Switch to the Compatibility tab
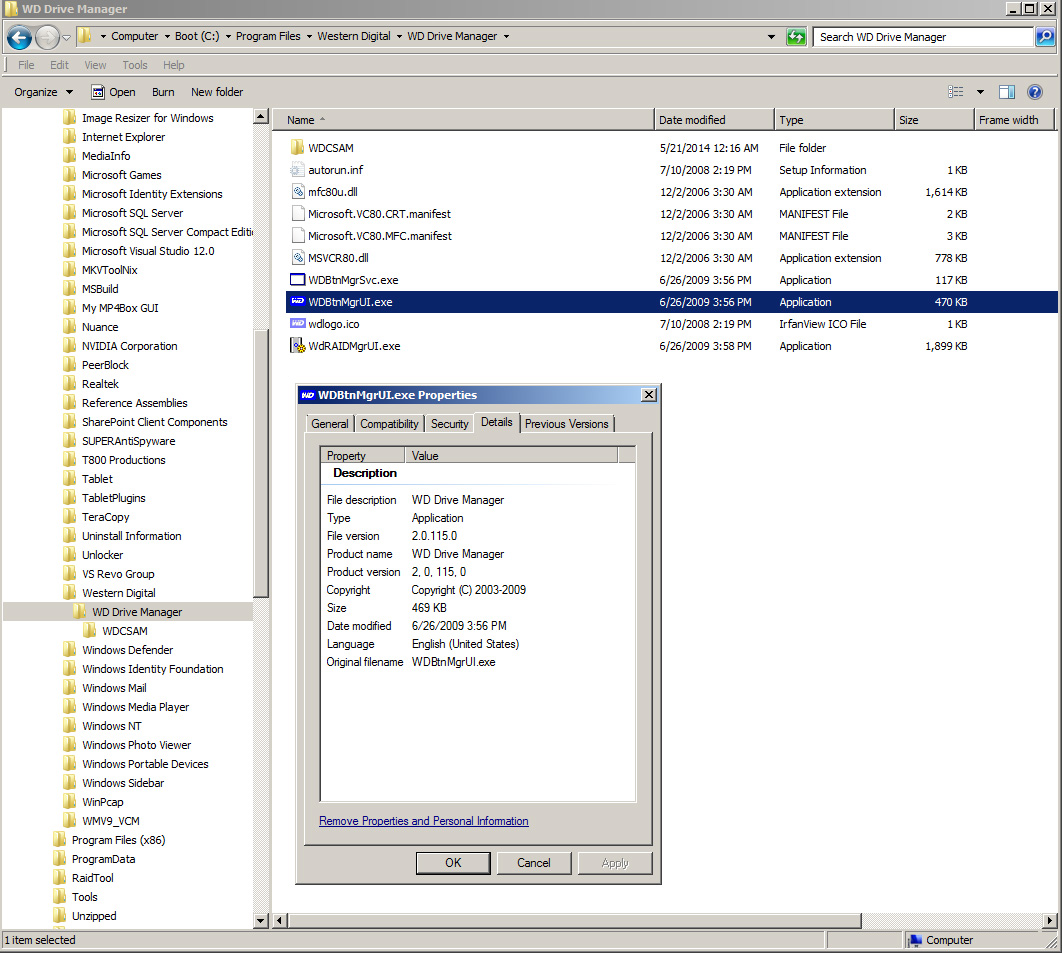Image resolution: width=1062 pixels, height=953 pixels. (389, 424)
